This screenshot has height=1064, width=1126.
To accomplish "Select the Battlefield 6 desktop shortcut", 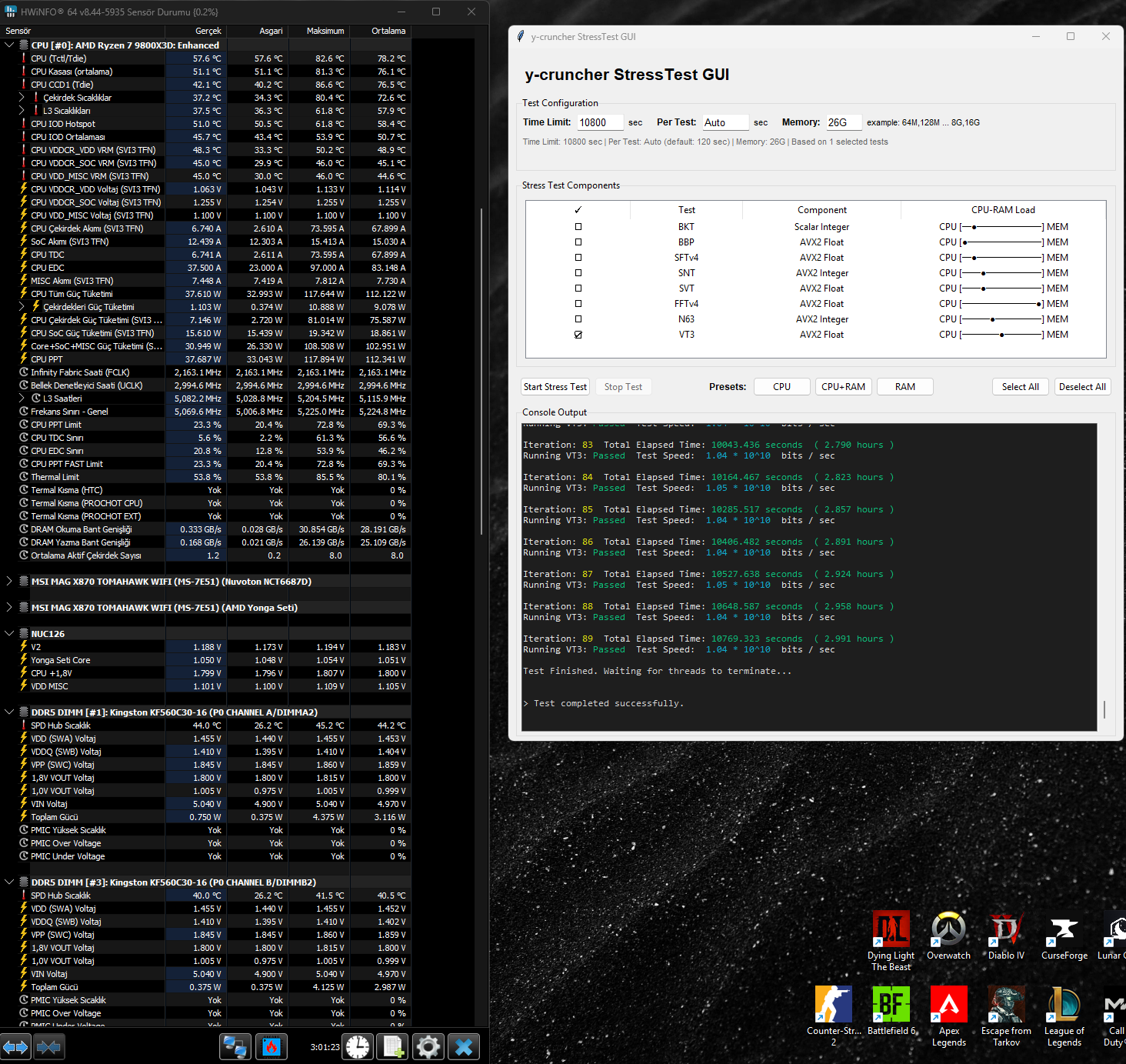I will (891, 1010).
